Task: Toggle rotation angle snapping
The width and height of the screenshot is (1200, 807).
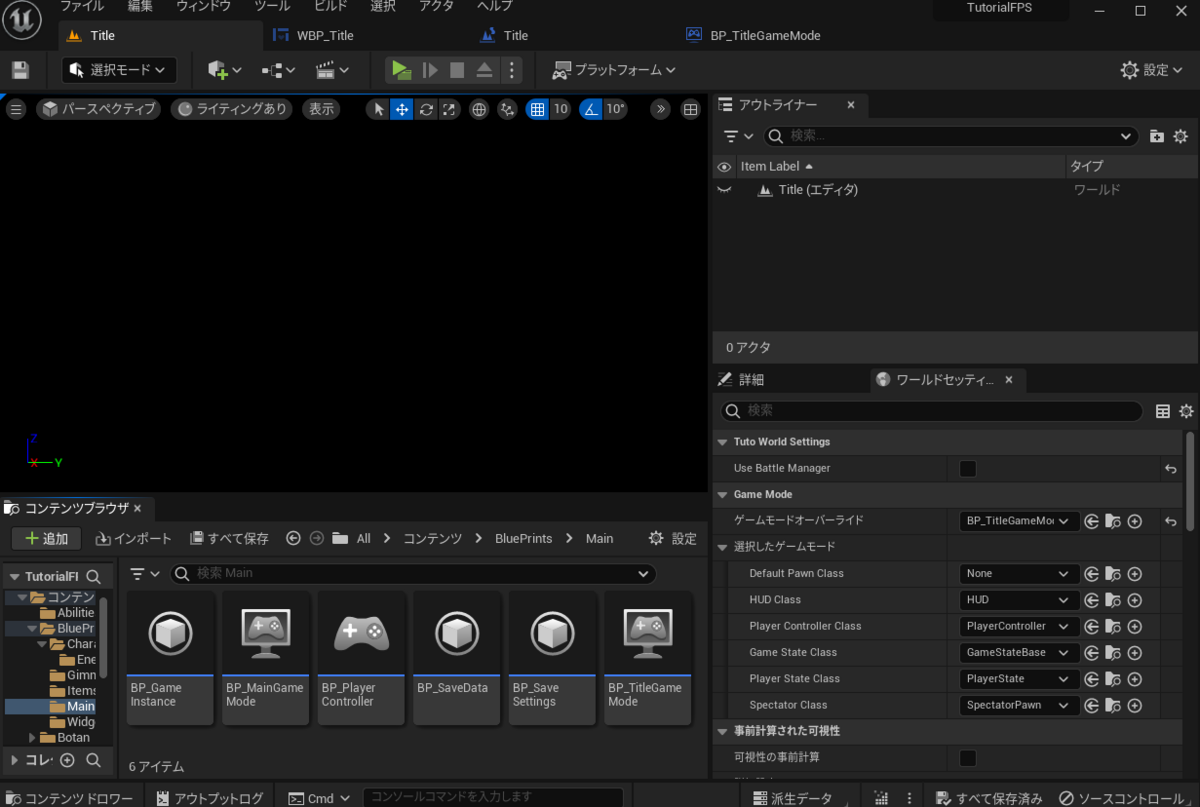Action: pos(590,109)
